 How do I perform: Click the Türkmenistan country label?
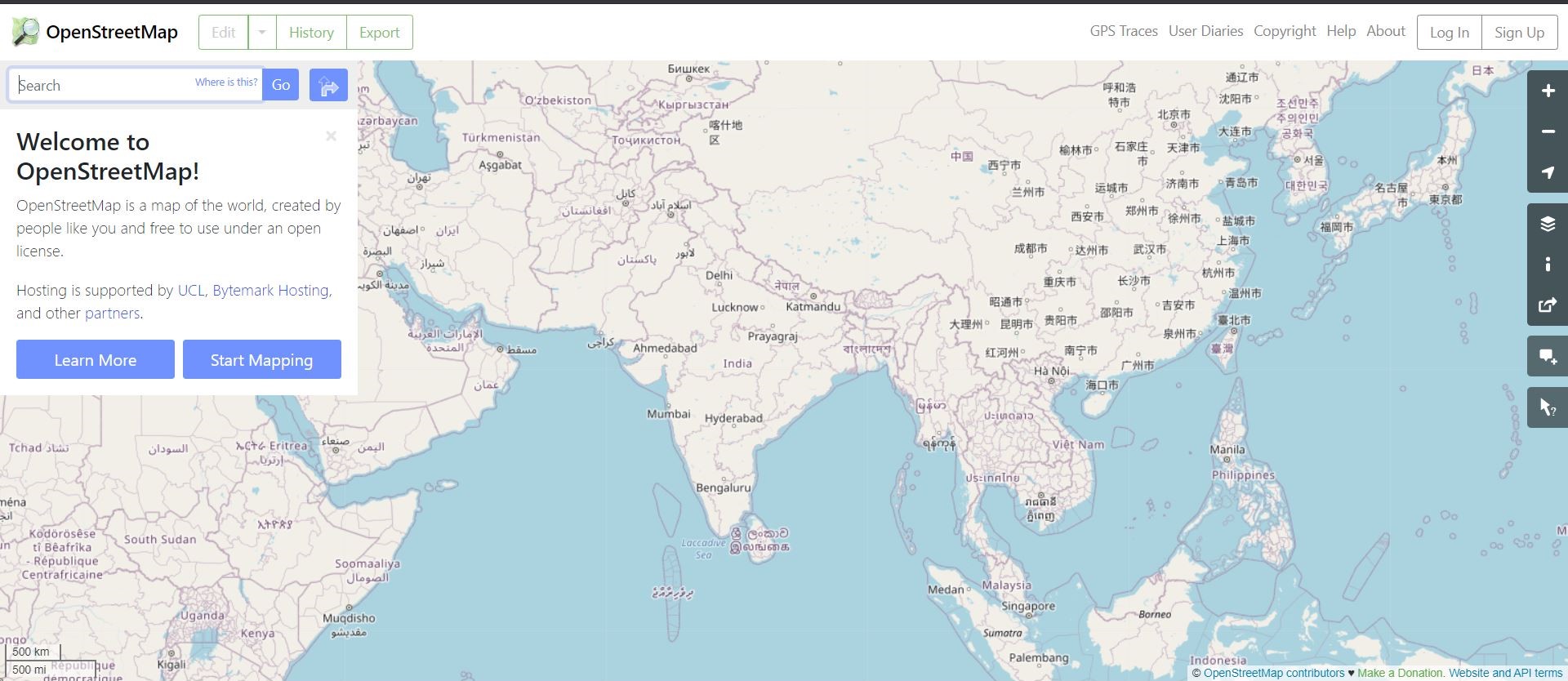tap(501, 137)
